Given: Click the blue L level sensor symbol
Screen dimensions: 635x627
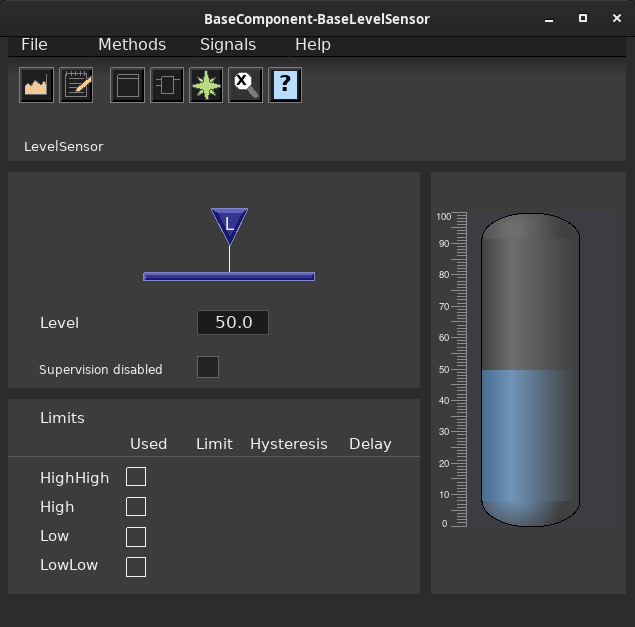Looking at the screenshot, I should (x=229, y=226).
